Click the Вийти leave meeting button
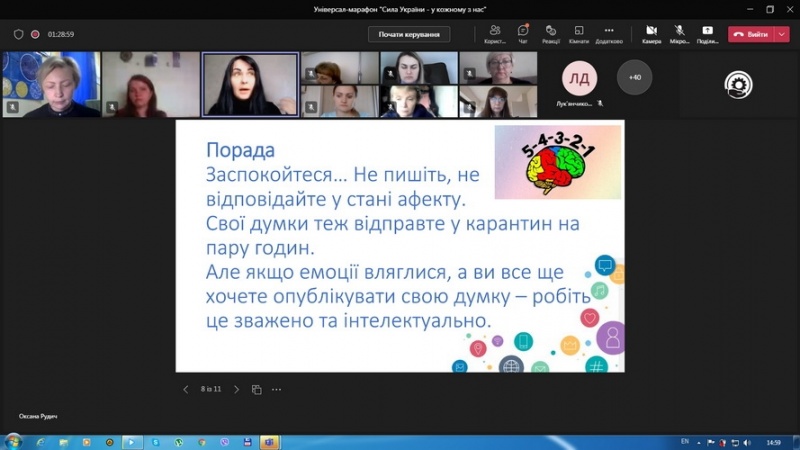This screenshot has width=800, height=450. [751, 34]
